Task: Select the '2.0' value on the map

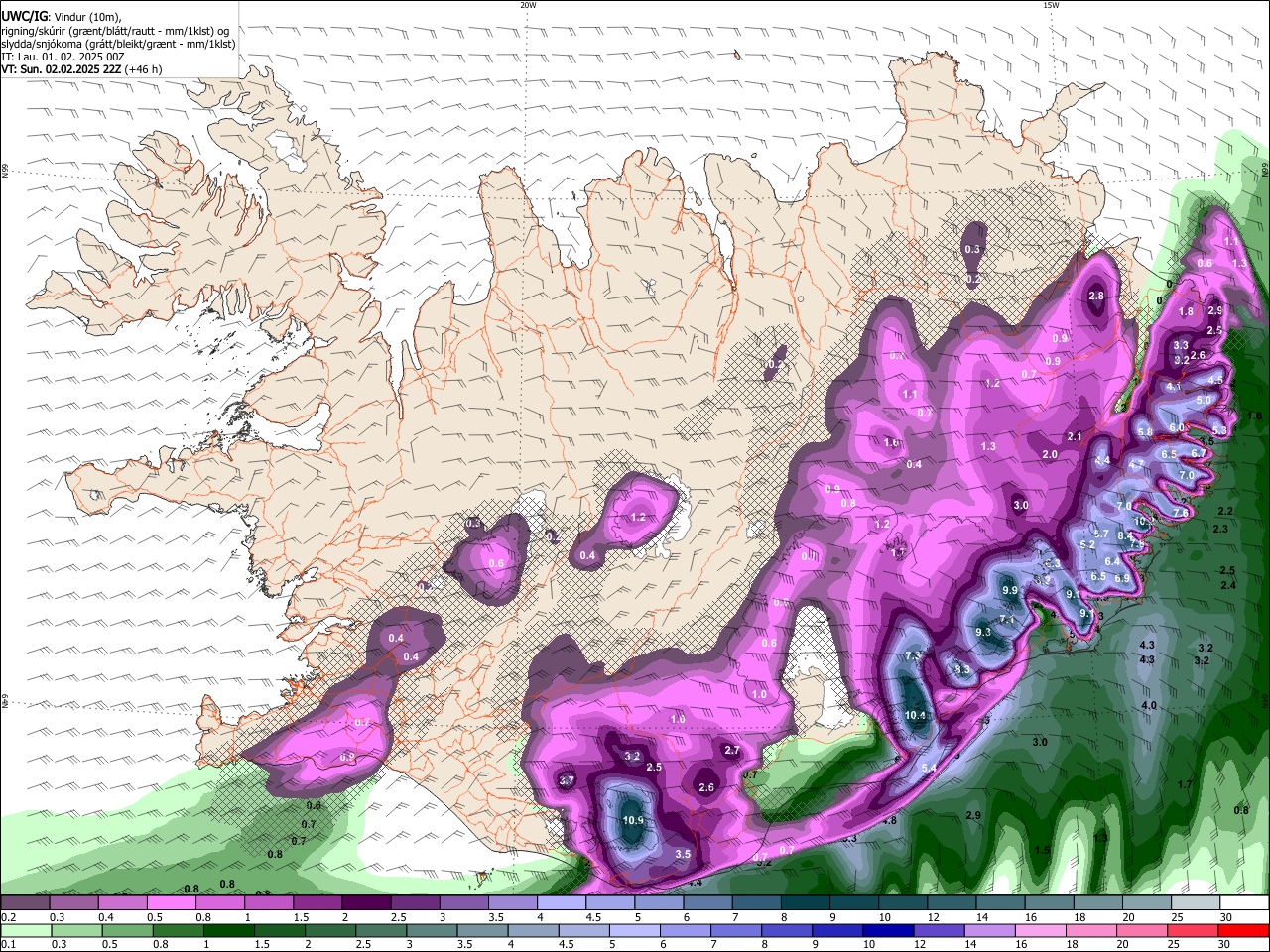Action: tap(1050, 455)
